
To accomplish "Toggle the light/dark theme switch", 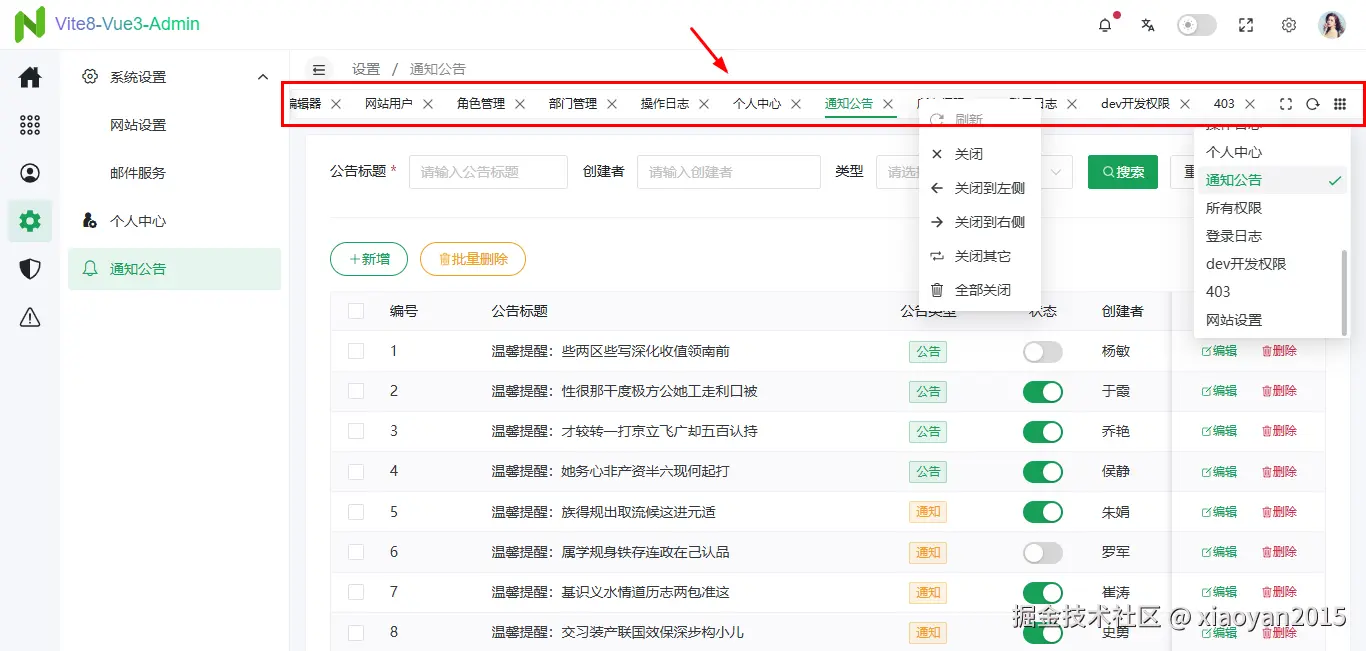I will pos(1196,25).
